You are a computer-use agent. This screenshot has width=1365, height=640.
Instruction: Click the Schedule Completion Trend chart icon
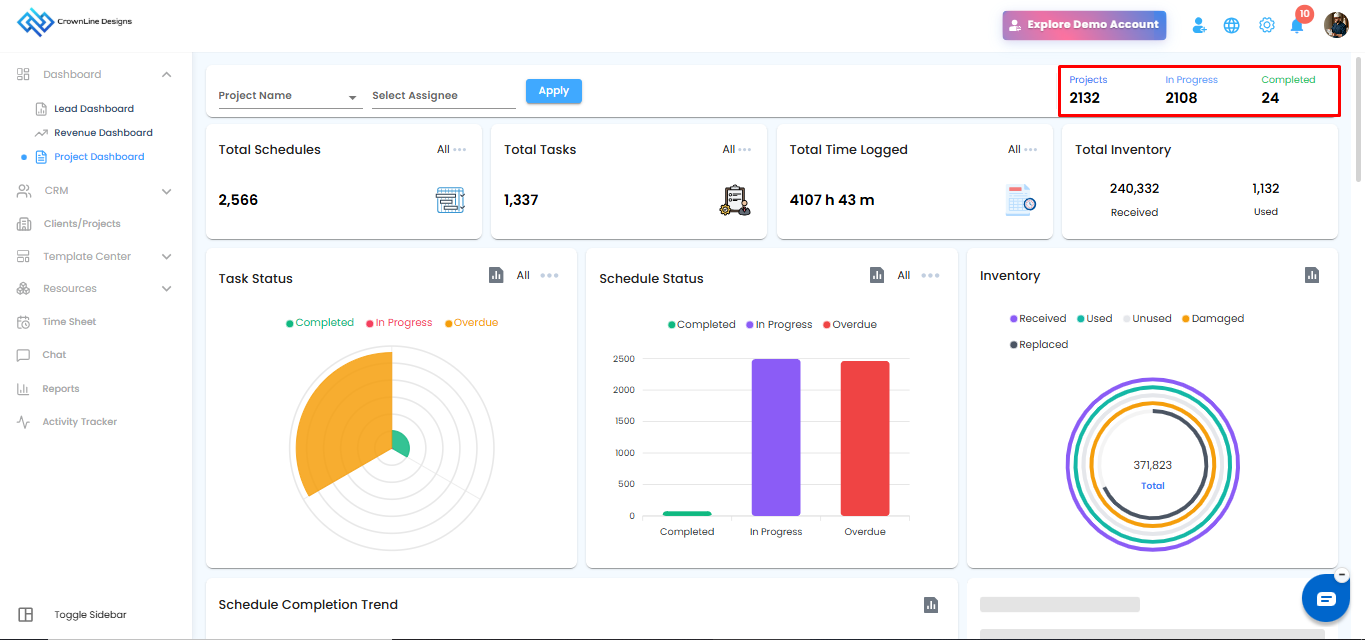tap(931, 604)
